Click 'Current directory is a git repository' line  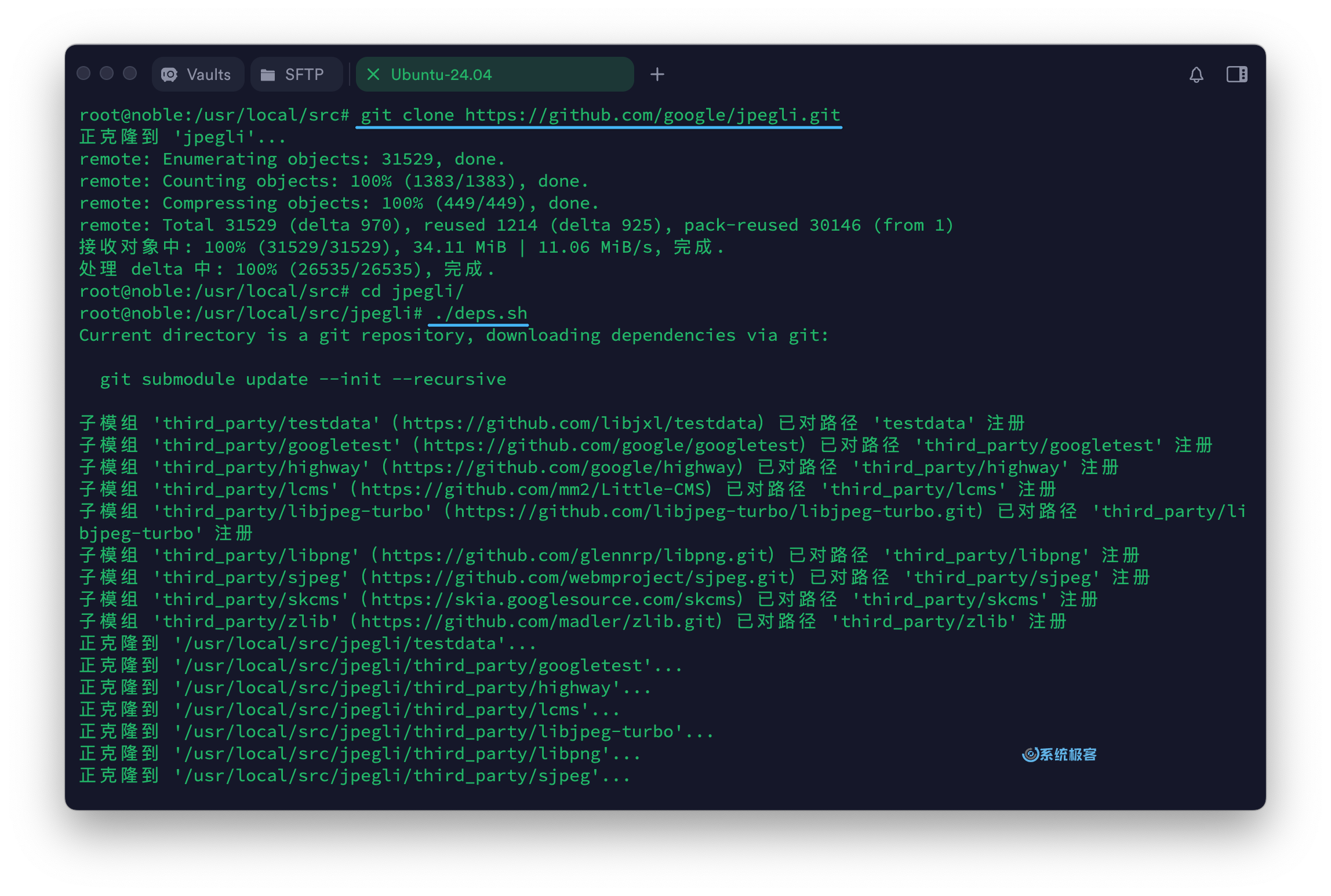point(454,335)
